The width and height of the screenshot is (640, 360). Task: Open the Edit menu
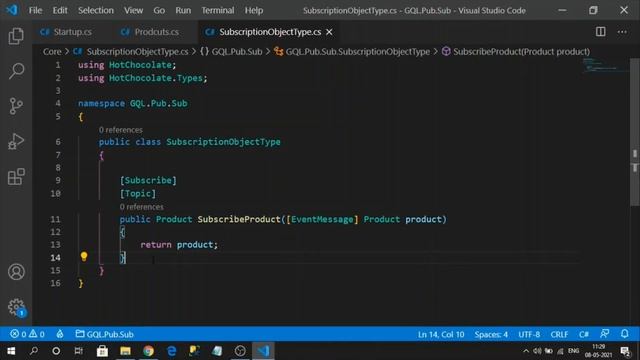(x=60, y=10)
